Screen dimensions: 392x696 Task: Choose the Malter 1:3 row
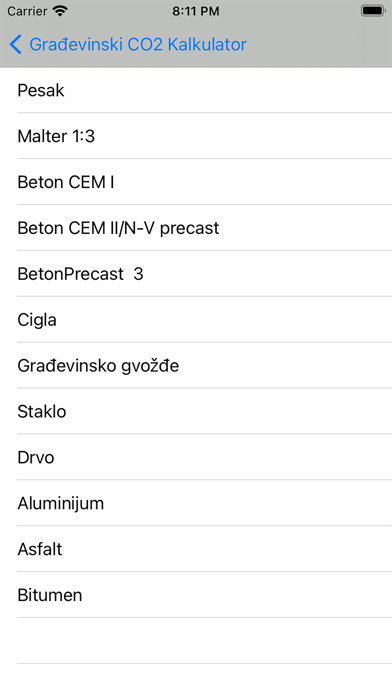click(x=196, y=136)
